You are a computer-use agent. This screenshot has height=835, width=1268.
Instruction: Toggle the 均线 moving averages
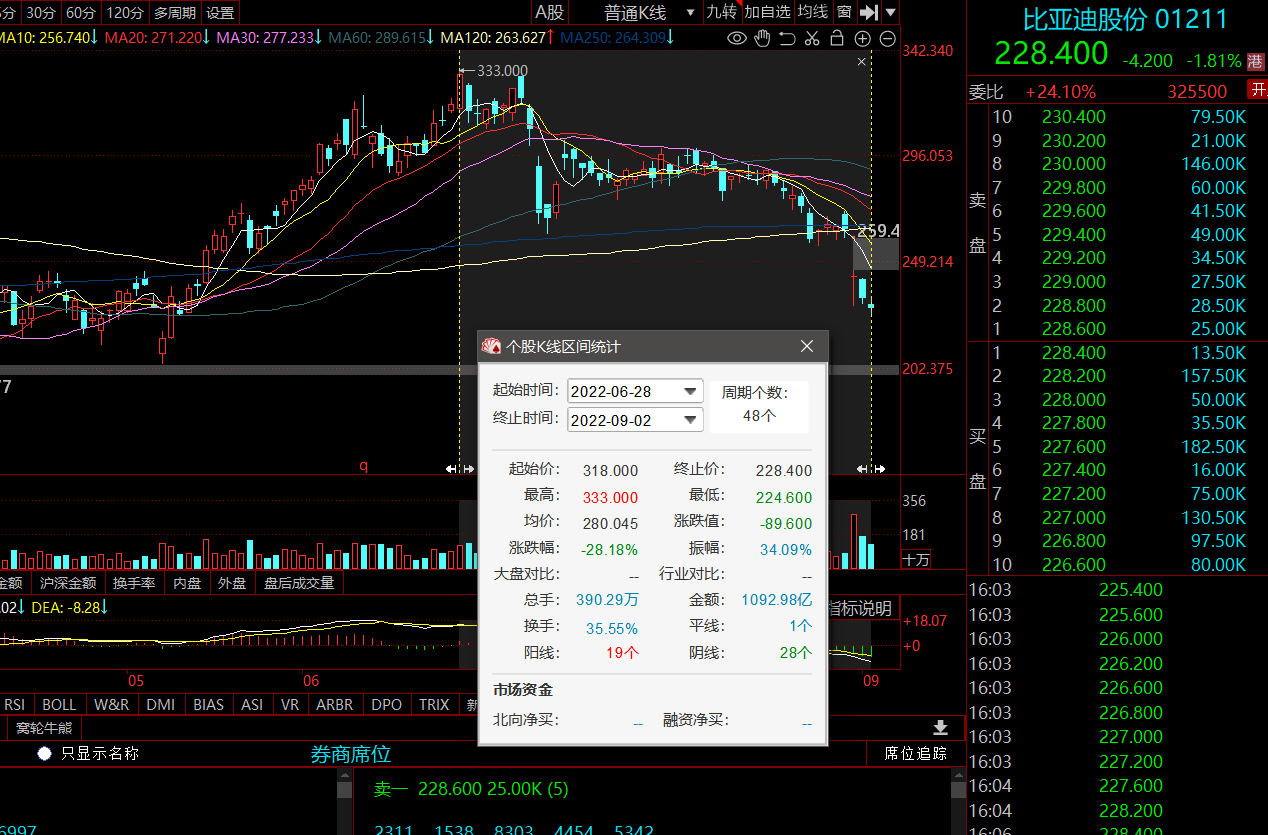click(x=812, y=12)
